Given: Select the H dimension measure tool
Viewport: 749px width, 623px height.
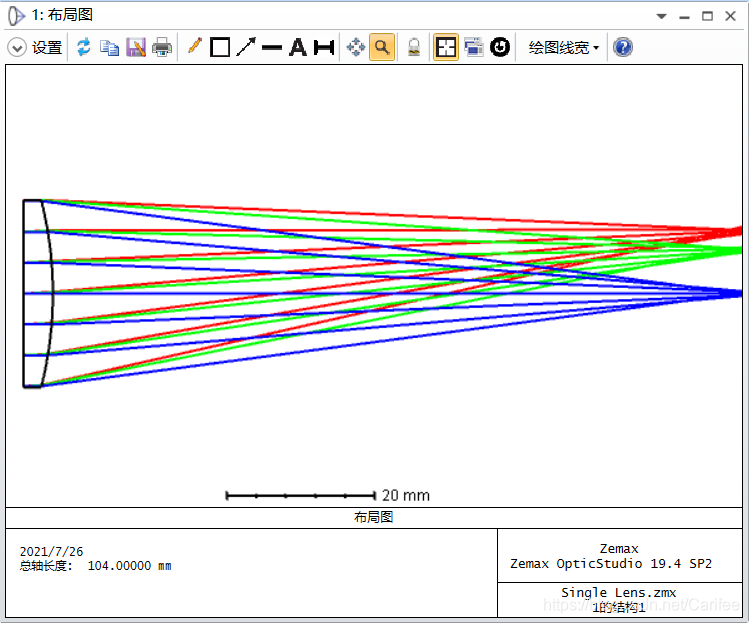Looking at the screenshot, I should pyautogui.click(x=324, y=47).
